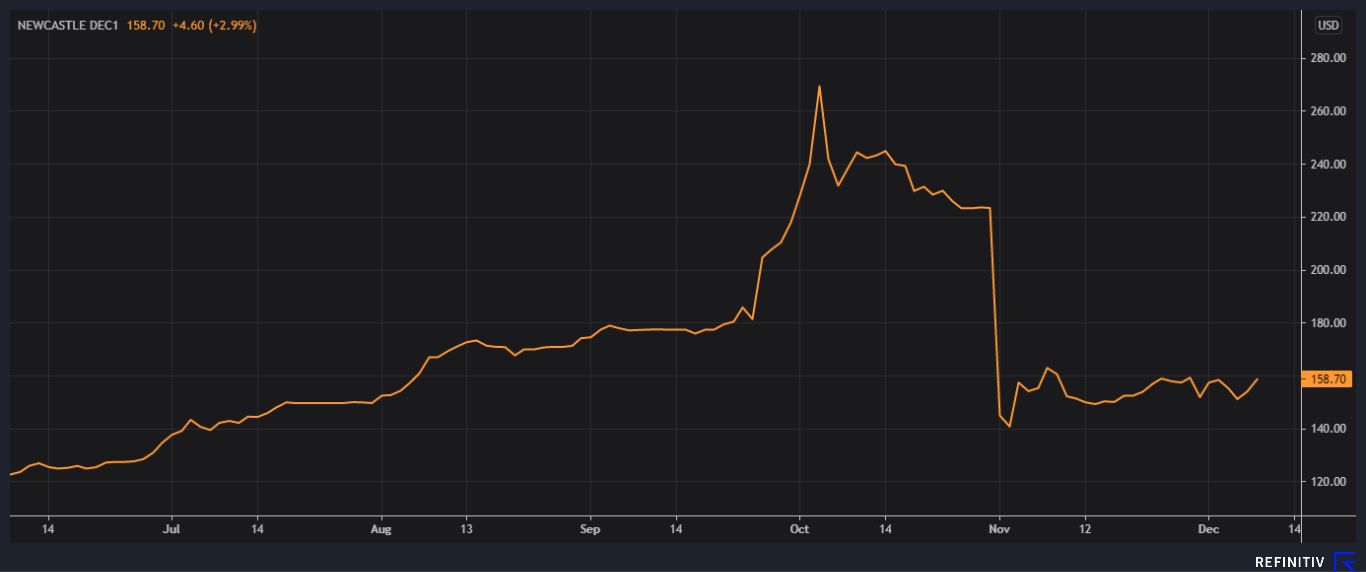
Task: Click the 158.70 last price value in header
Action: click(x=144, y=25)
